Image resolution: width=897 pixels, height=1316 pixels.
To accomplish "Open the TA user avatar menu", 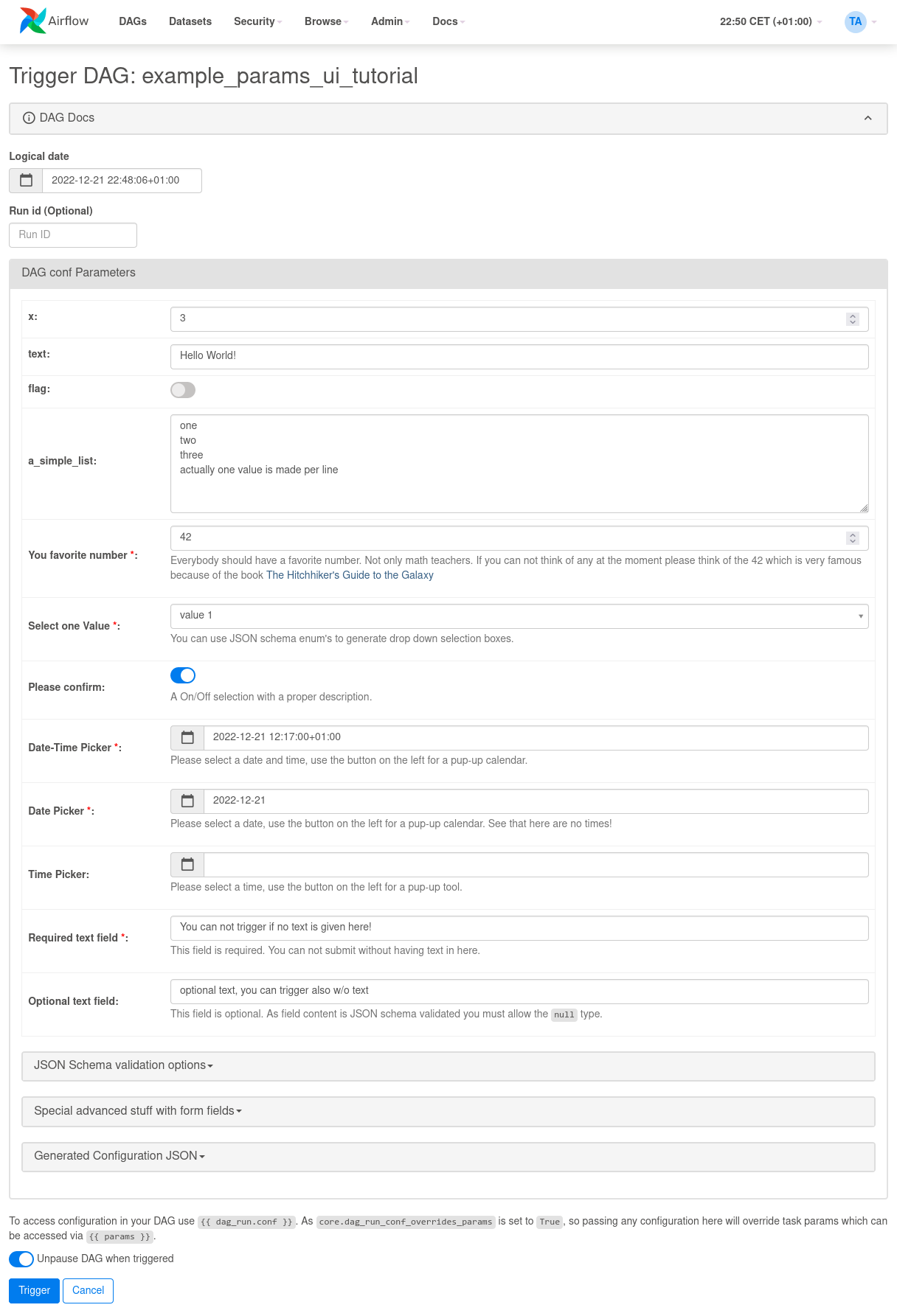I will [x=856, y=21].
